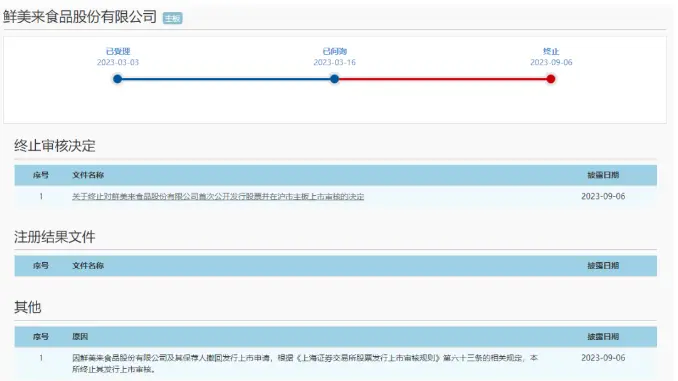The width and height of the screenshot is (678, 381).
Task: Click 序号 header in 注册结果文件 table
Action: (41, 266)
